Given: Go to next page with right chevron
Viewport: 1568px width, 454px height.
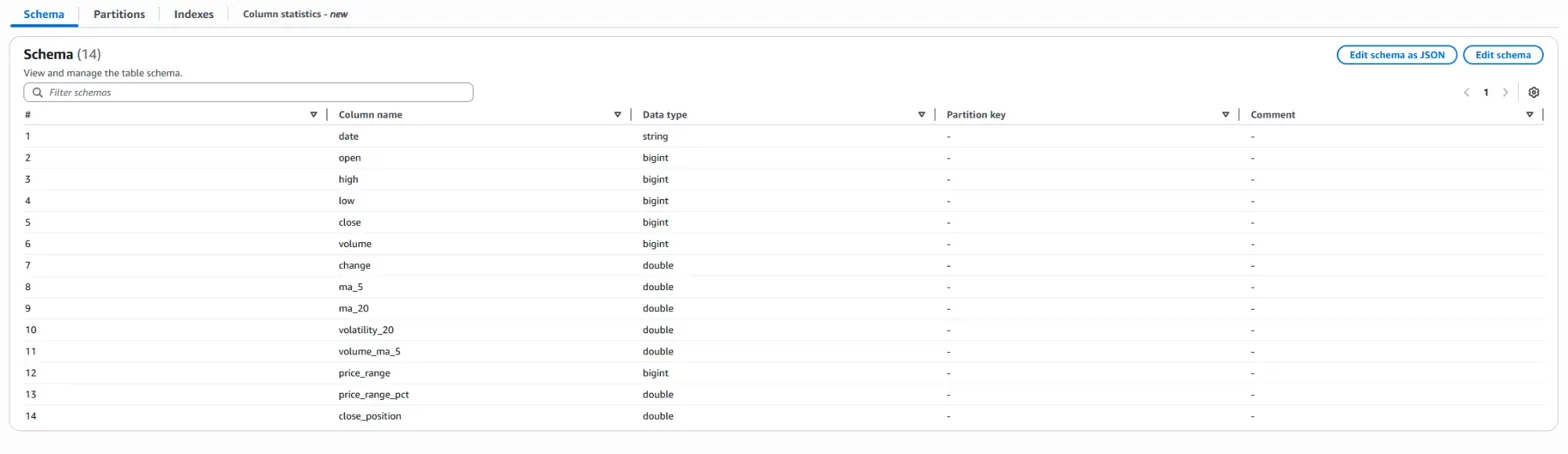Looking at the screenshot, I should point(1505,92).
